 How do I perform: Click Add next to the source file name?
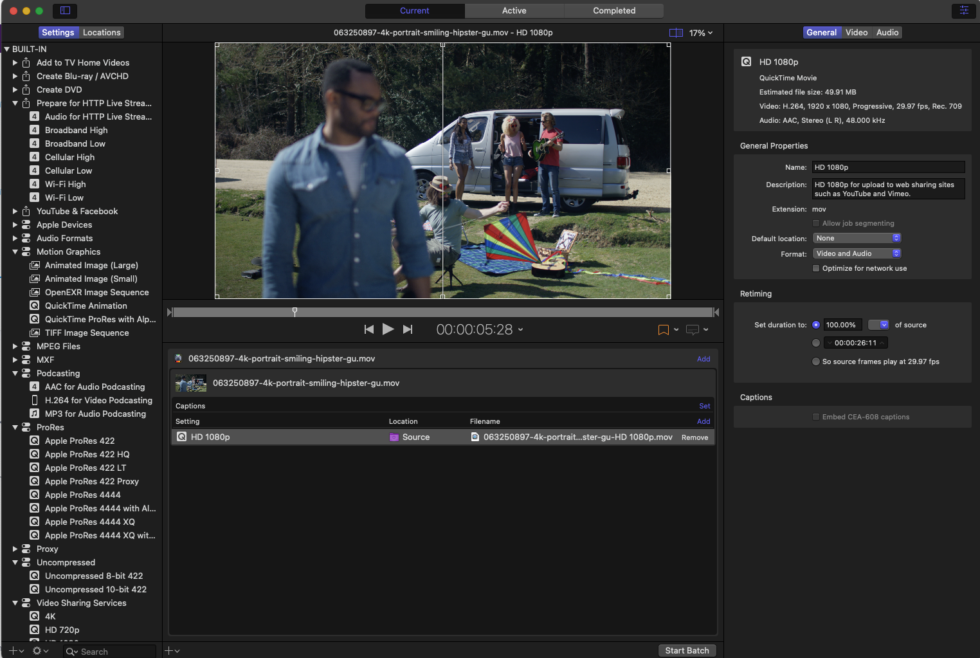coord(703,359)
